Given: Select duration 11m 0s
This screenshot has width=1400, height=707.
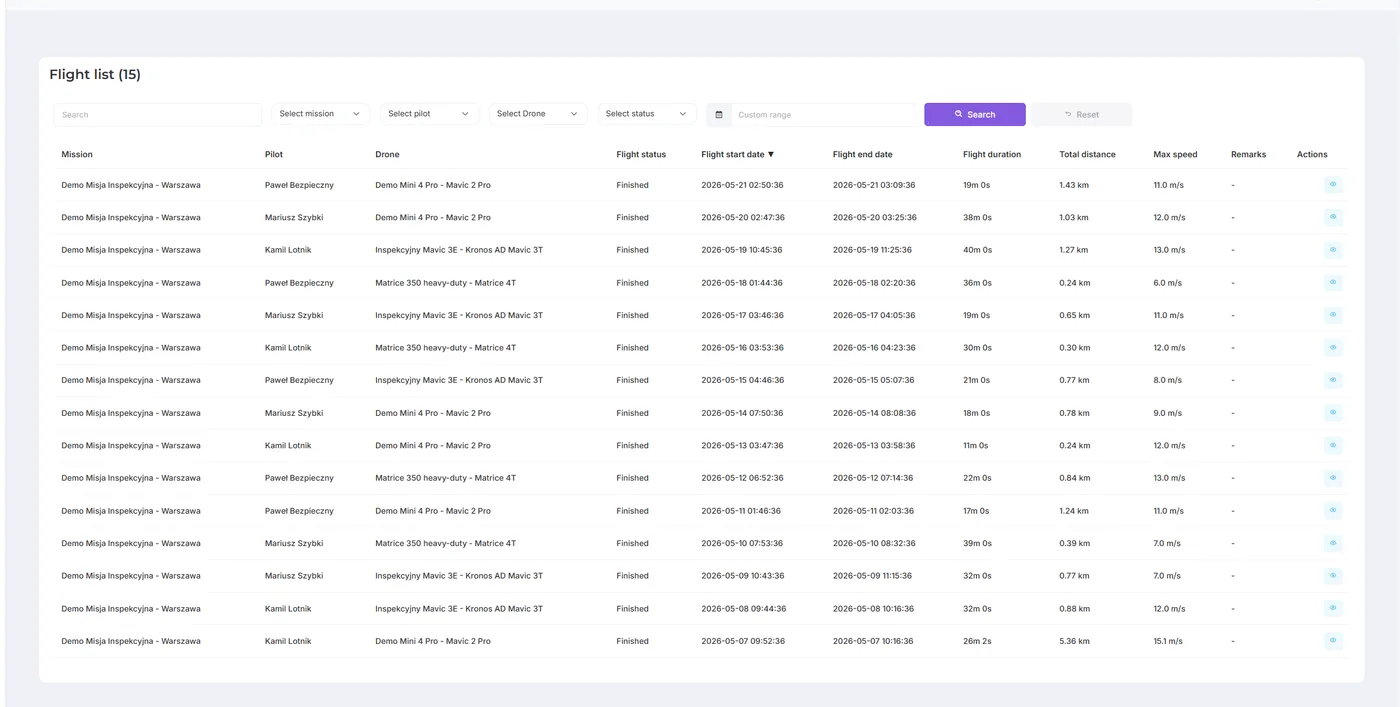Looking at the screenshot, I should coord(976,445).
